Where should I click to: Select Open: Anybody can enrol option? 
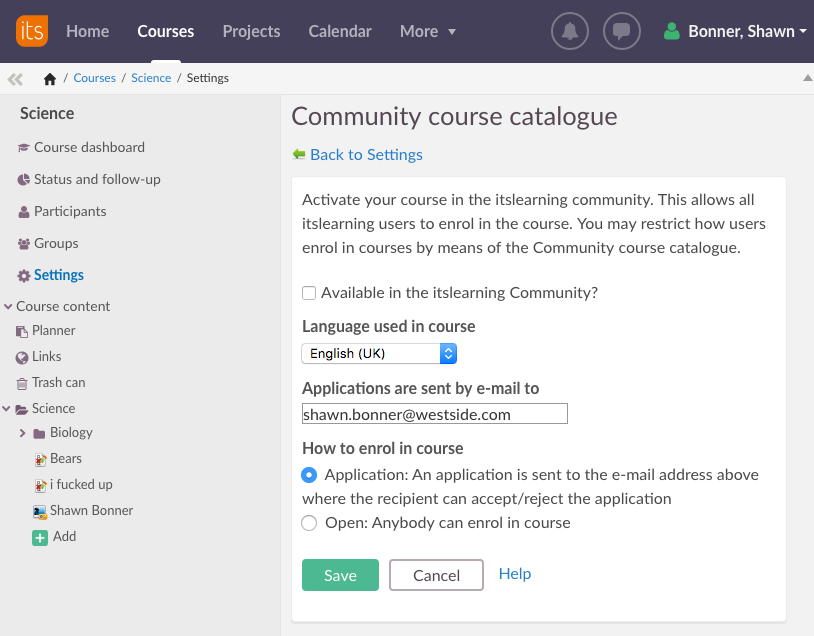(x=309, y=523)
